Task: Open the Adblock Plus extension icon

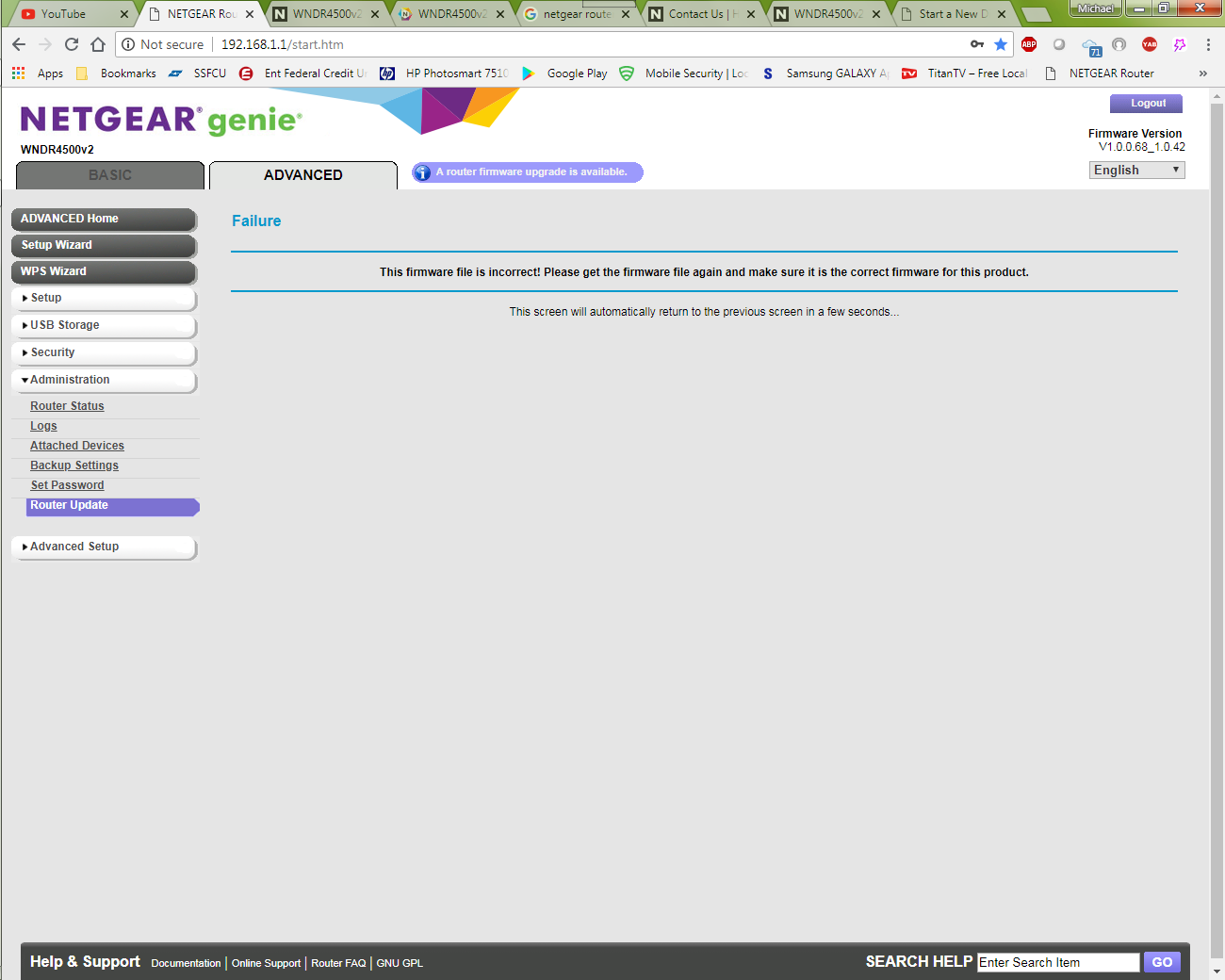Action: 1029,44
